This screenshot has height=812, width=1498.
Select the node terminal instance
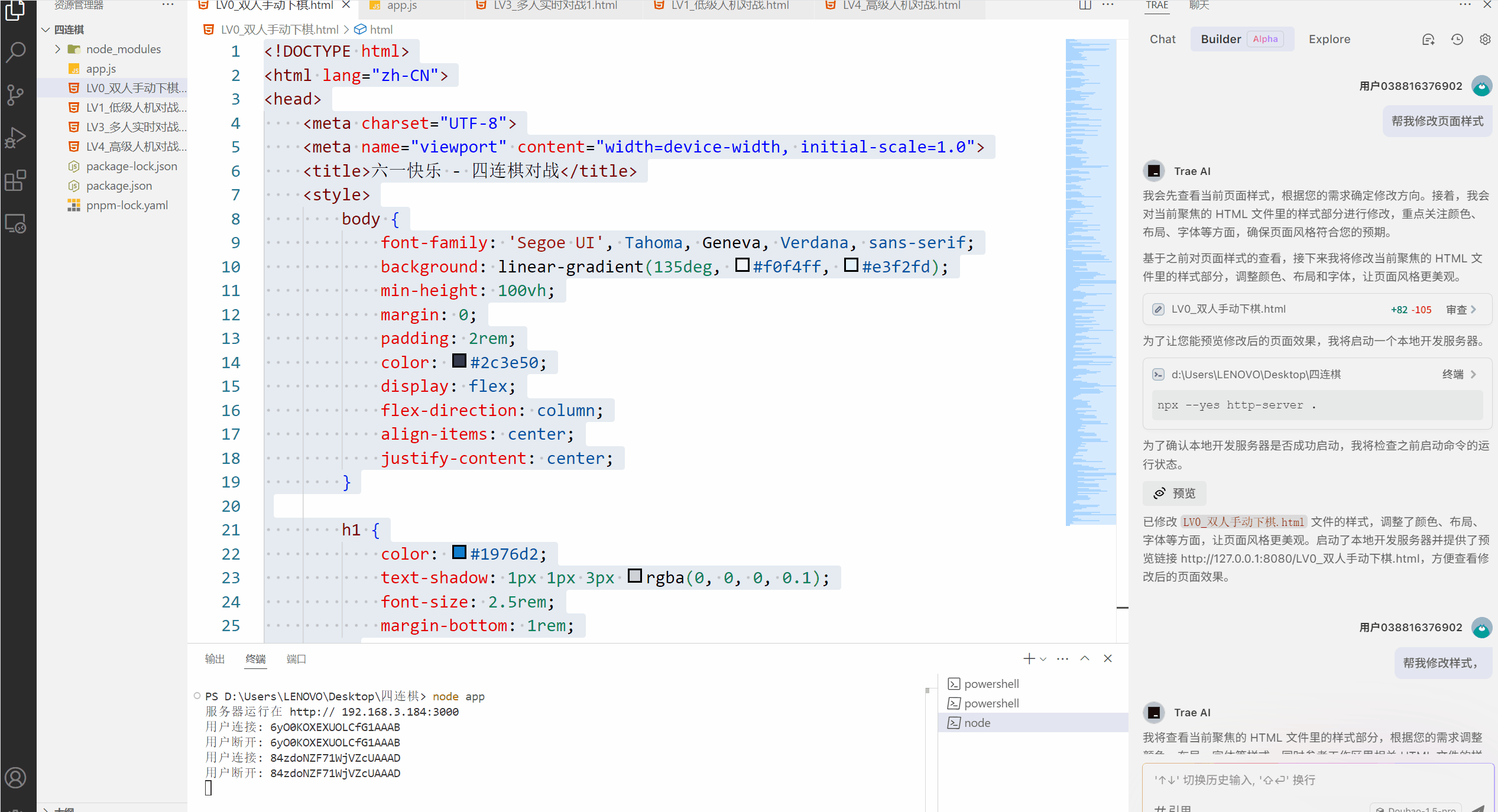[977, 723]
